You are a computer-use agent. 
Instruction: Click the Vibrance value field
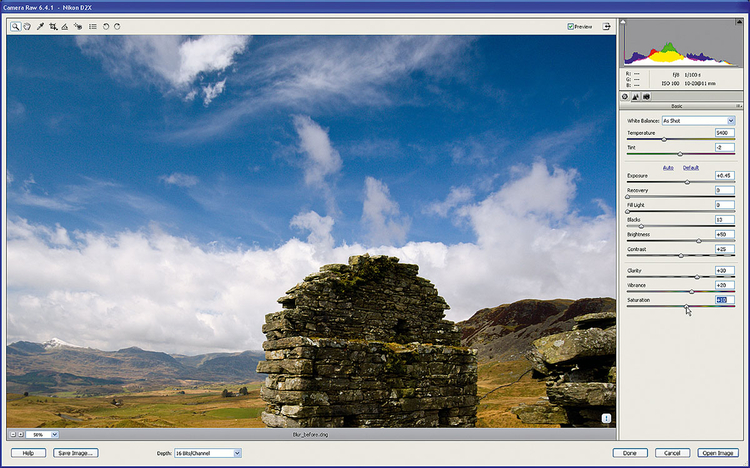[x=725, y=285]
